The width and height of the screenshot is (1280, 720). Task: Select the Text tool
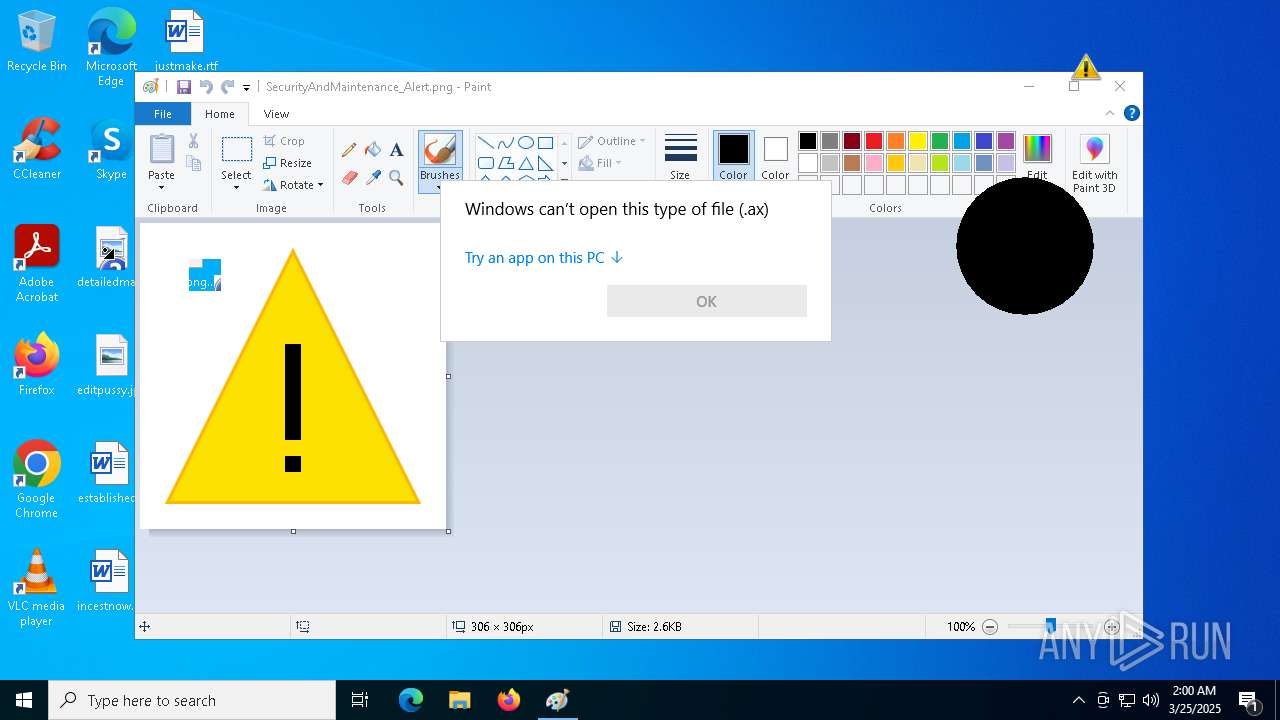click(x=396, y=150)
